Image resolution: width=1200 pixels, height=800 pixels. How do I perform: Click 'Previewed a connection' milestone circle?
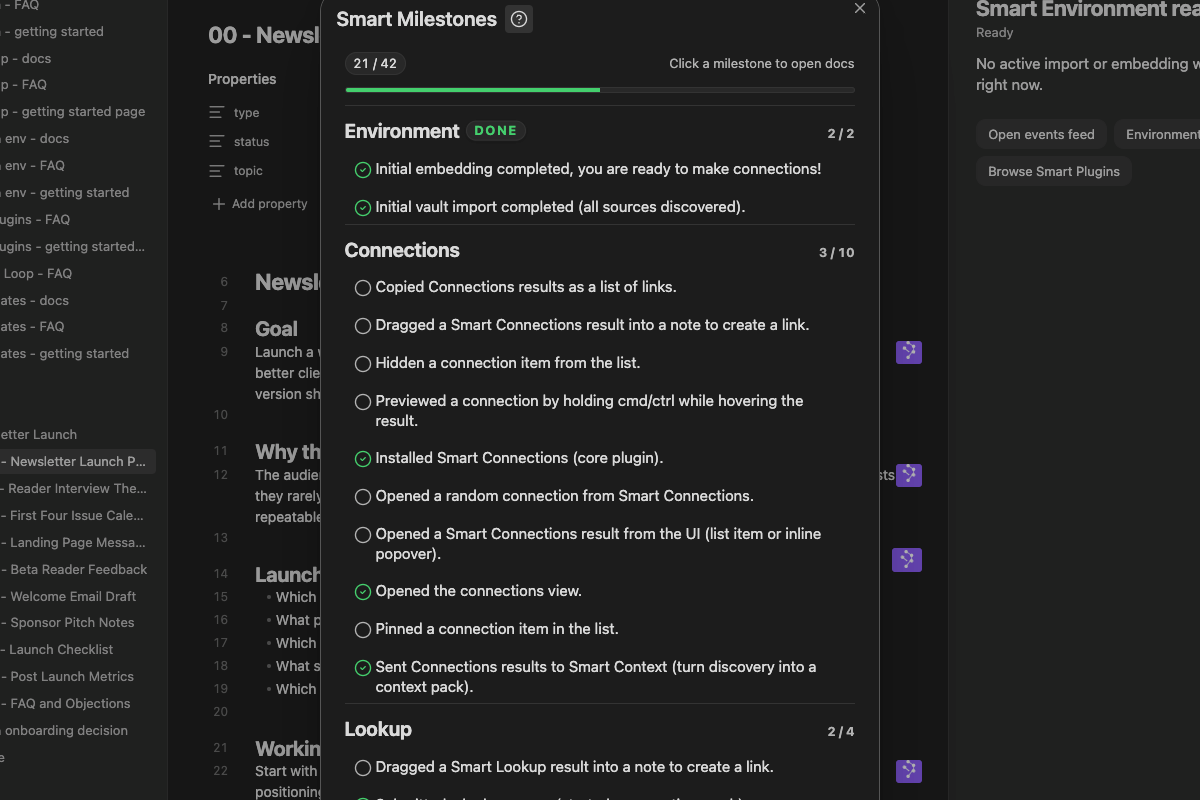coord(363,402)
